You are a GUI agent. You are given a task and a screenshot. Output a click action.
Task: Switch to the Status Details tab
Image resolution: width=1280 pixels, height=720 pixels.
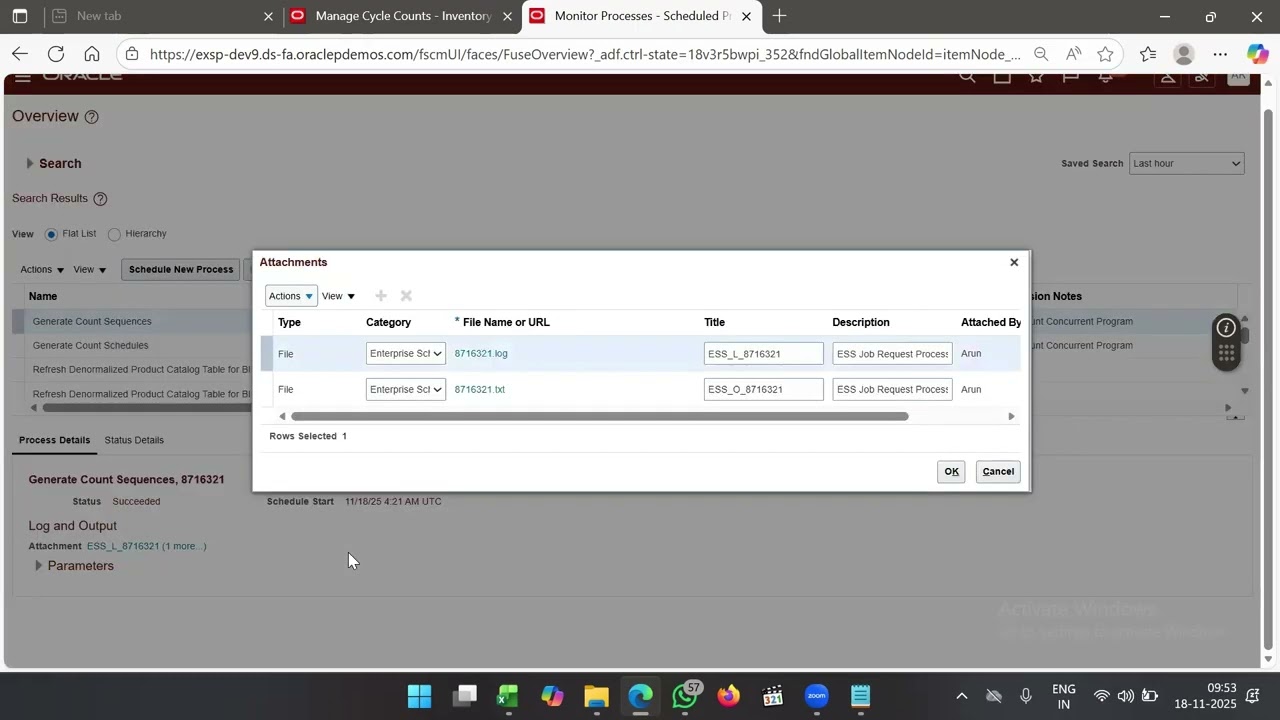(134, 440)
